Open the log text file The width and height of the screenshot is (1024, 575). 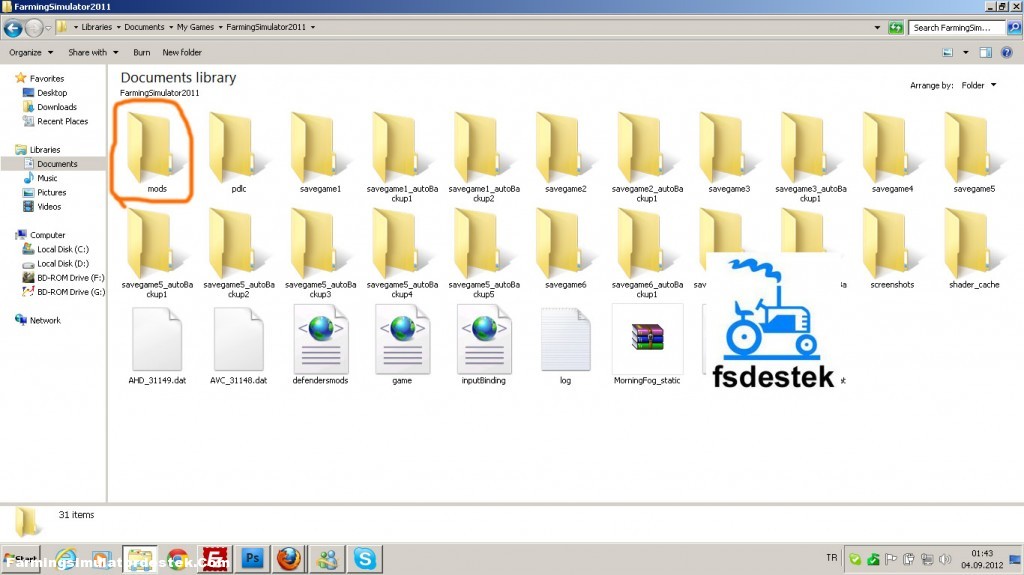click(x=565, y=338)
